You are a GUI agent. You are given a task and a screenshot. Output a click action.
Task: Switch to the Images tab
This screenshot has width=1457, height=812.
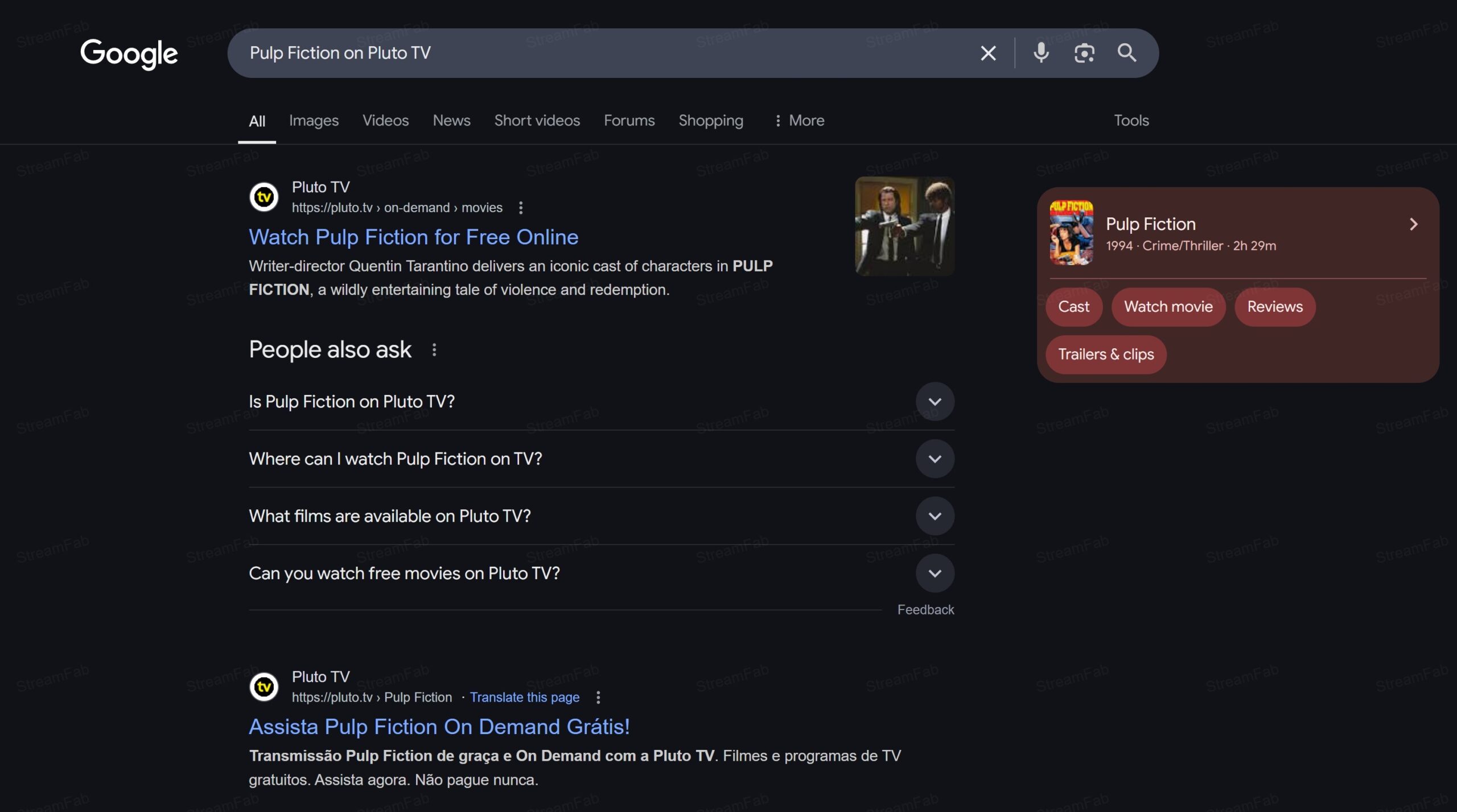tap(314, 120)
